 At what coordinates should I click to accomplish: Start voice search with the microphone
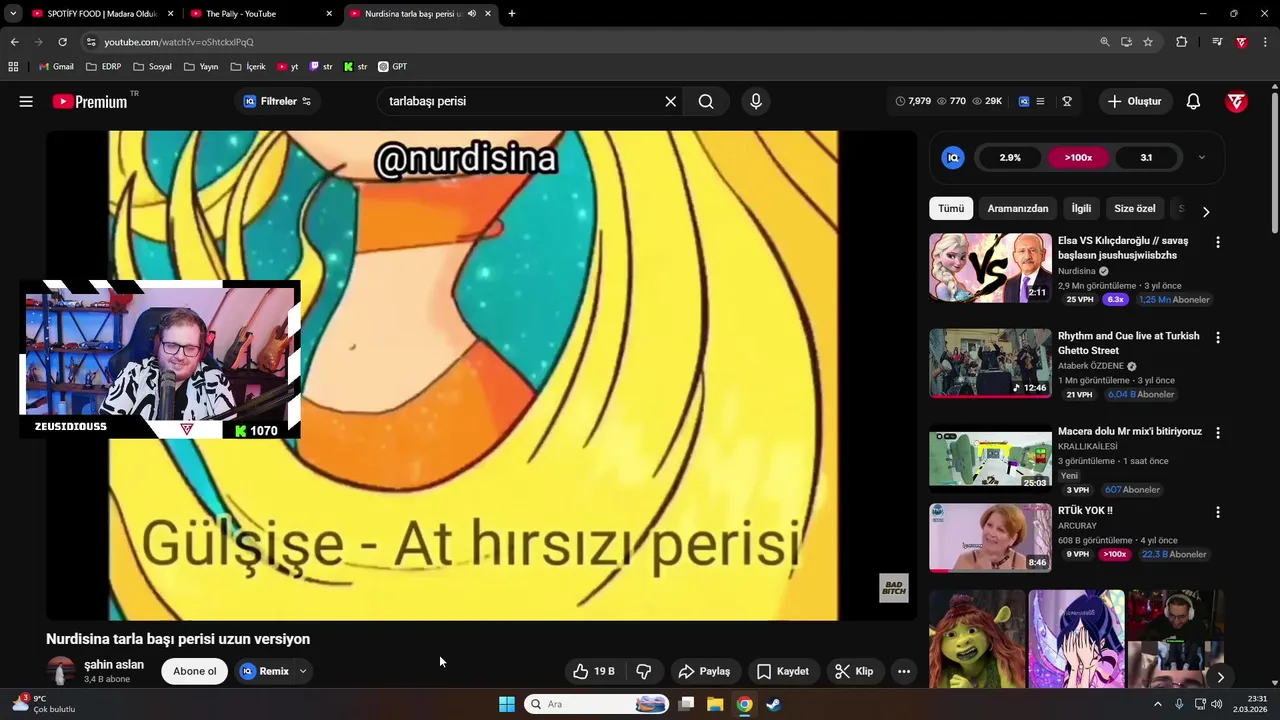click(756, 101)
